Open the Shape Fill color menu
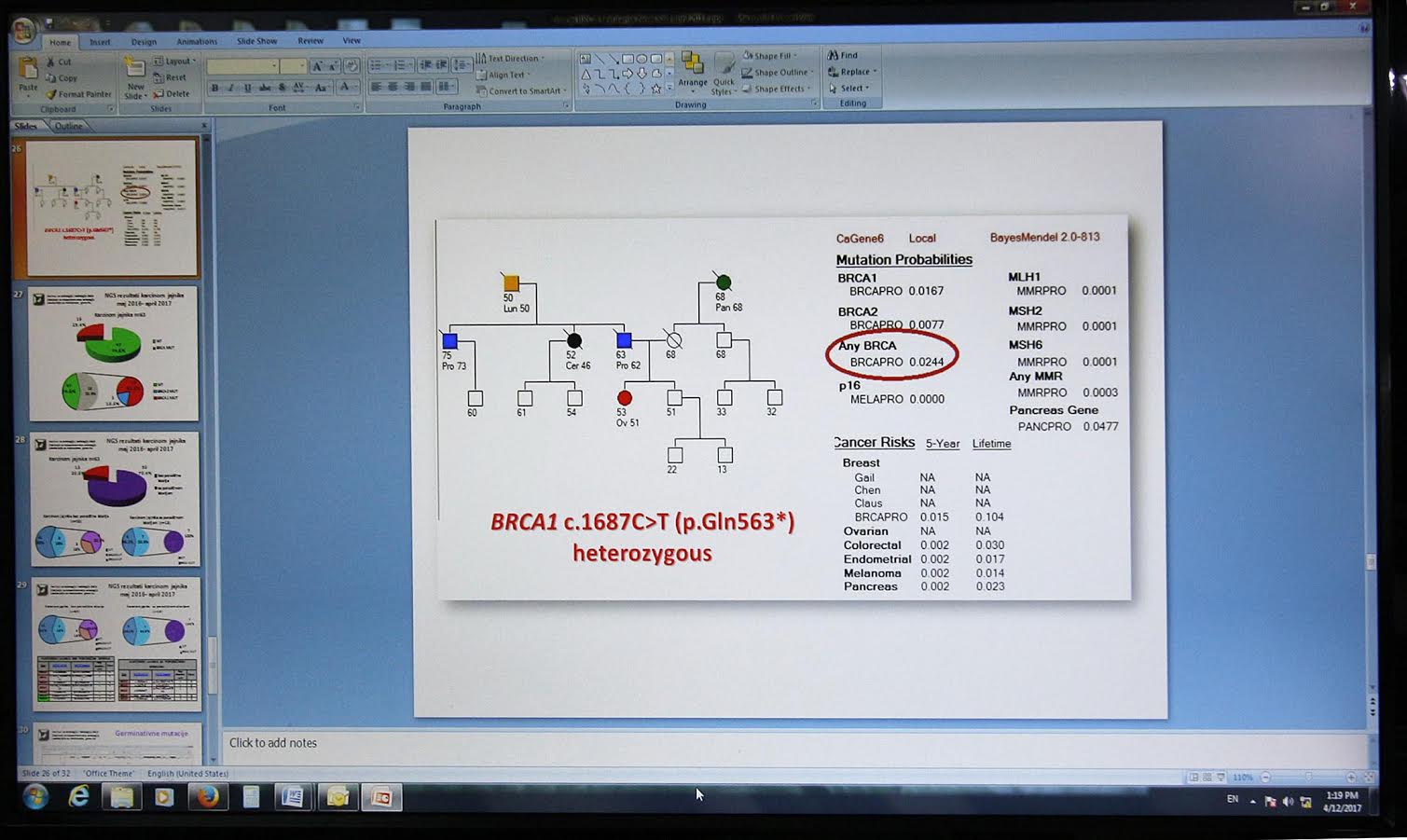This screenshot has width=1407, height=840. coord(771,56)
